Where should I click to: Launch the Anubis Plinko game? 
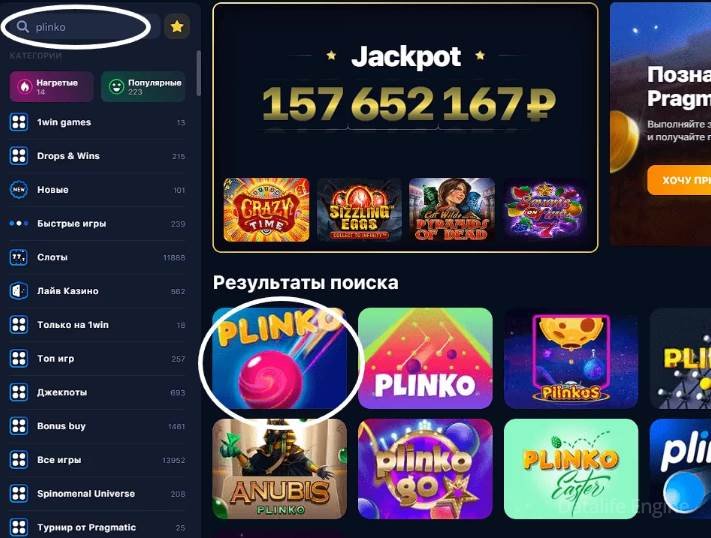coord(280,469)
